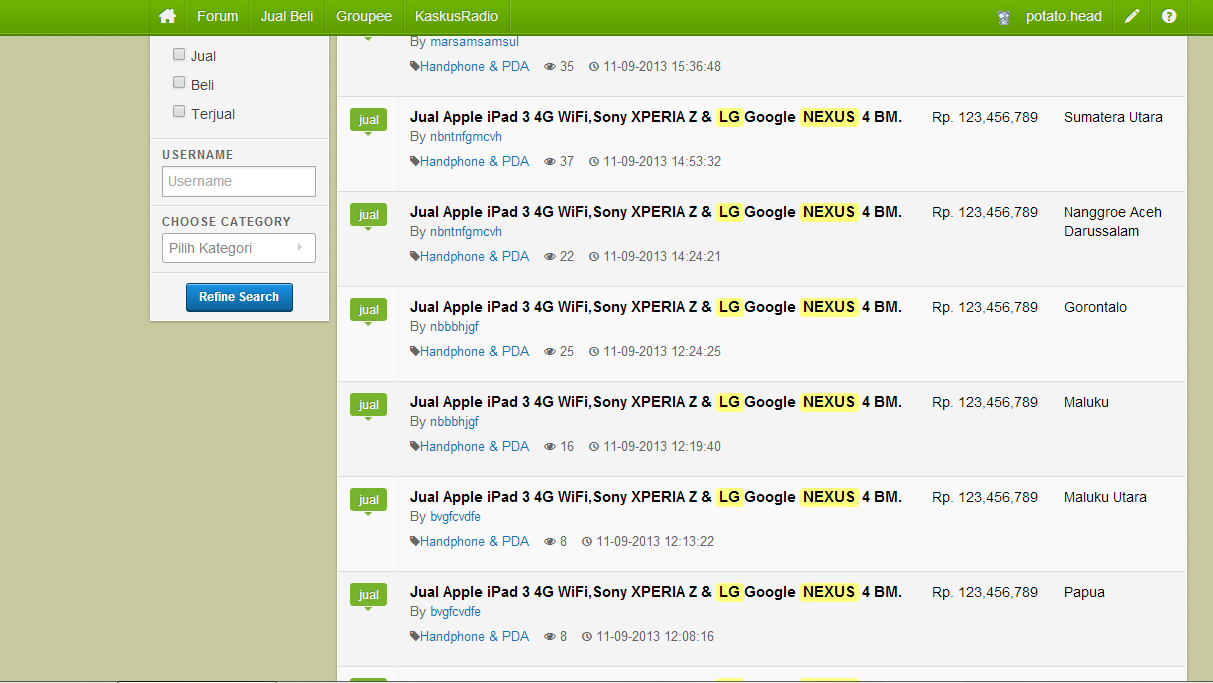Click clock icon beside 11-09-2013 15:36:48
The height and width of the screenshot is (683, 1213).
(594, 67)
